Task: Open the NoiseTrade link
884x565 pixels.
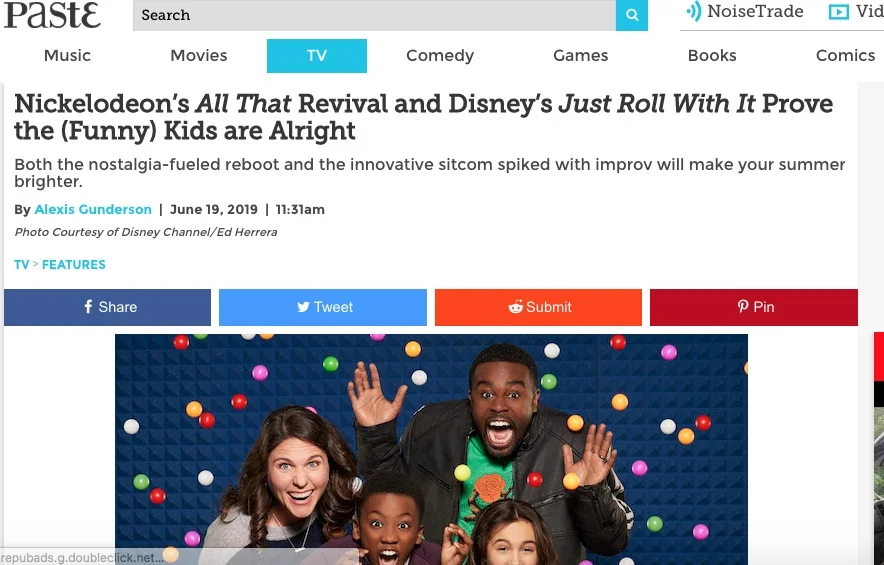Action: click(755, 11)
